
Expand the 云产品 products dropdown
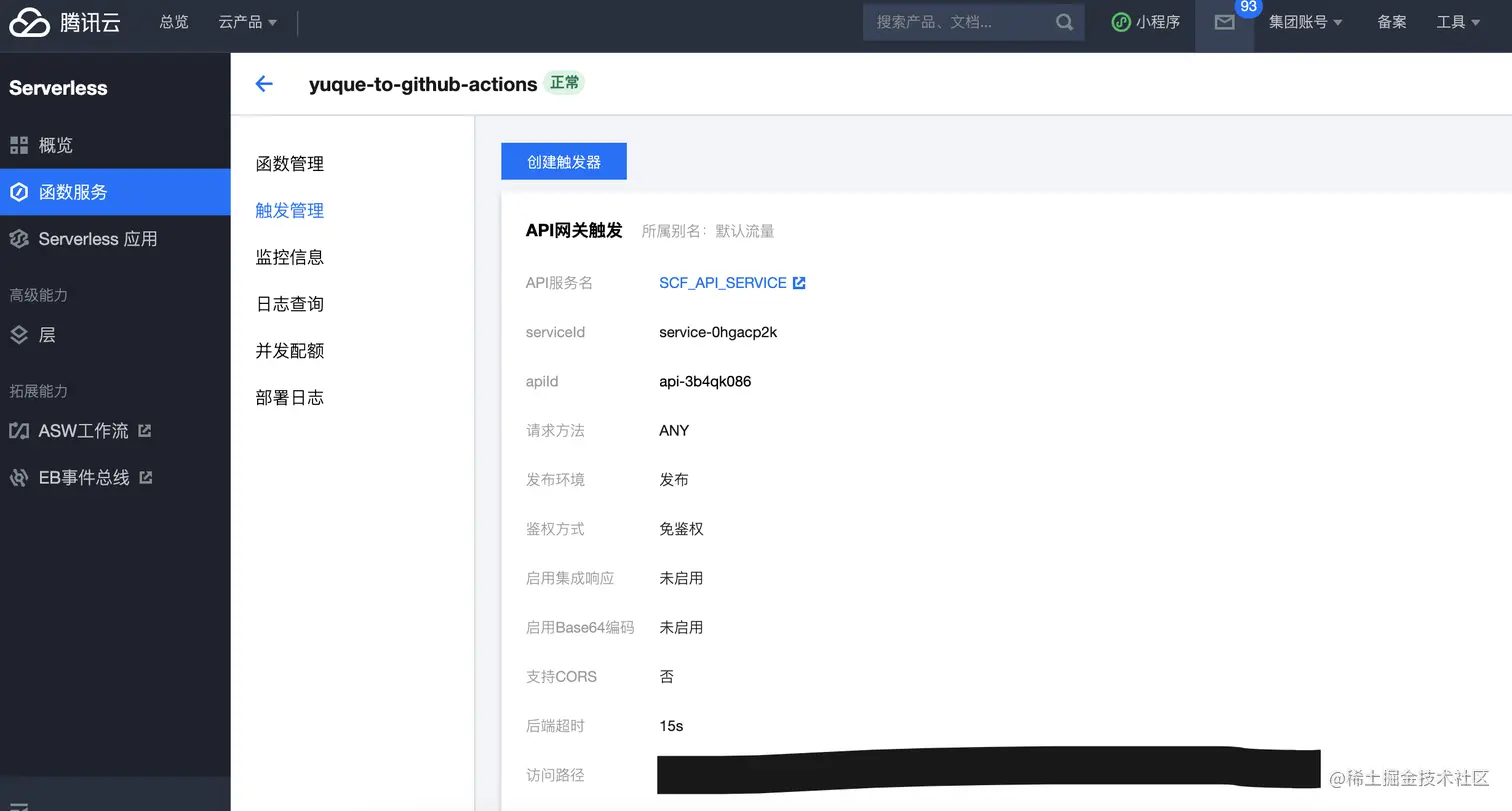coord(248,22)
